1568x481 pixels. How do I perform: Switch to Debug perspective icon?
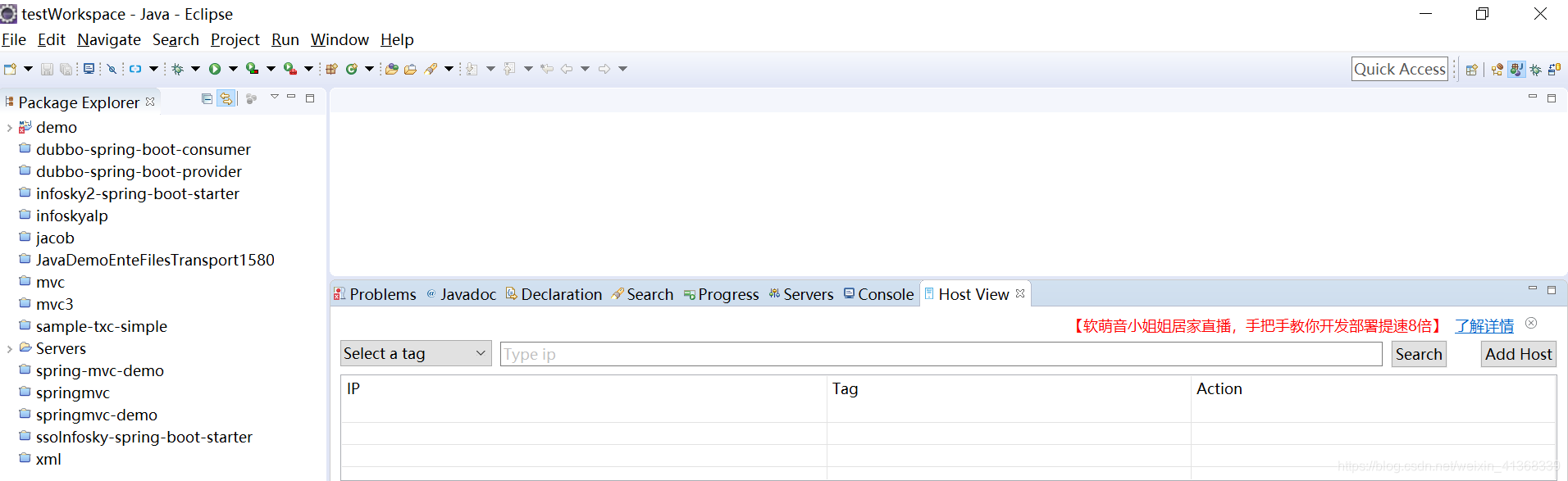click(1536, 70)
